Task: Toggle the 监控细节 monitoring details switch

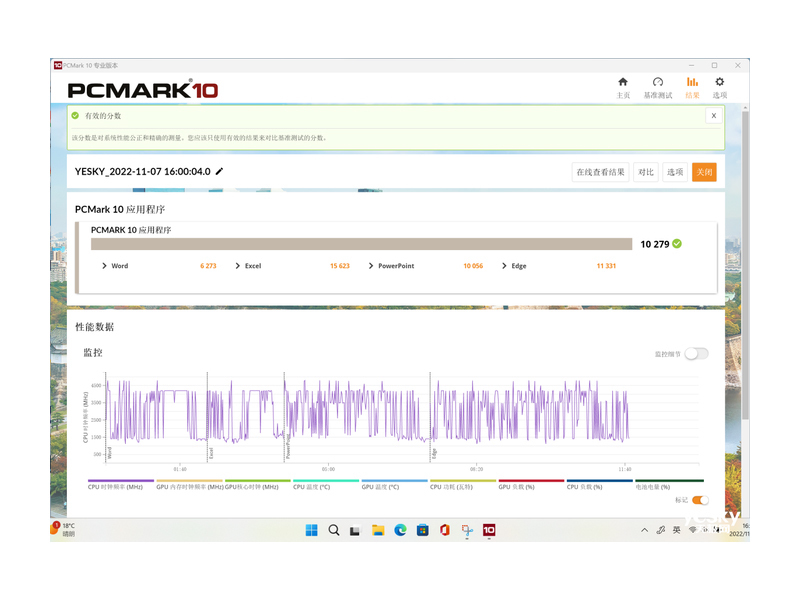Action: pyautogui.click(x=696, y=354)
